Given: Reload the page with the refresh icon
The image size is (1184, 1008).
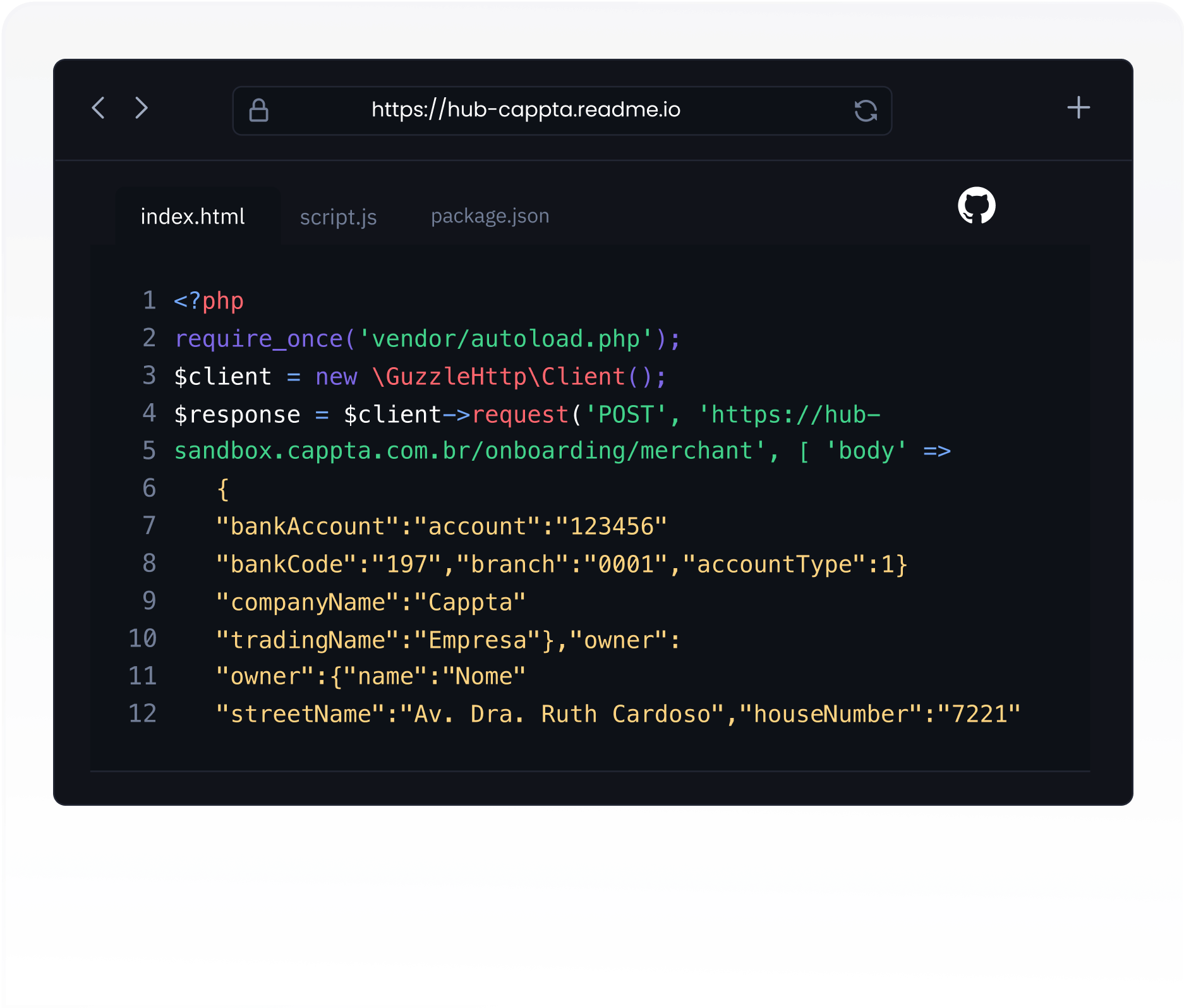Looking at the screenshot, I should point(866,111).
